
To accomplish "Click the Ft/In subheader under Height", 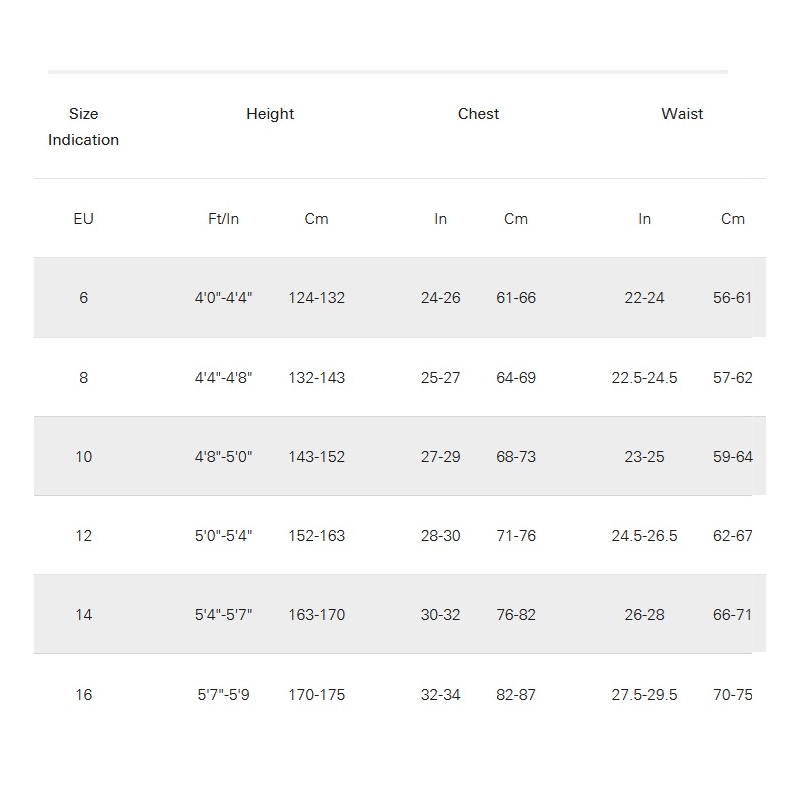I will click(x=223, y=219).
